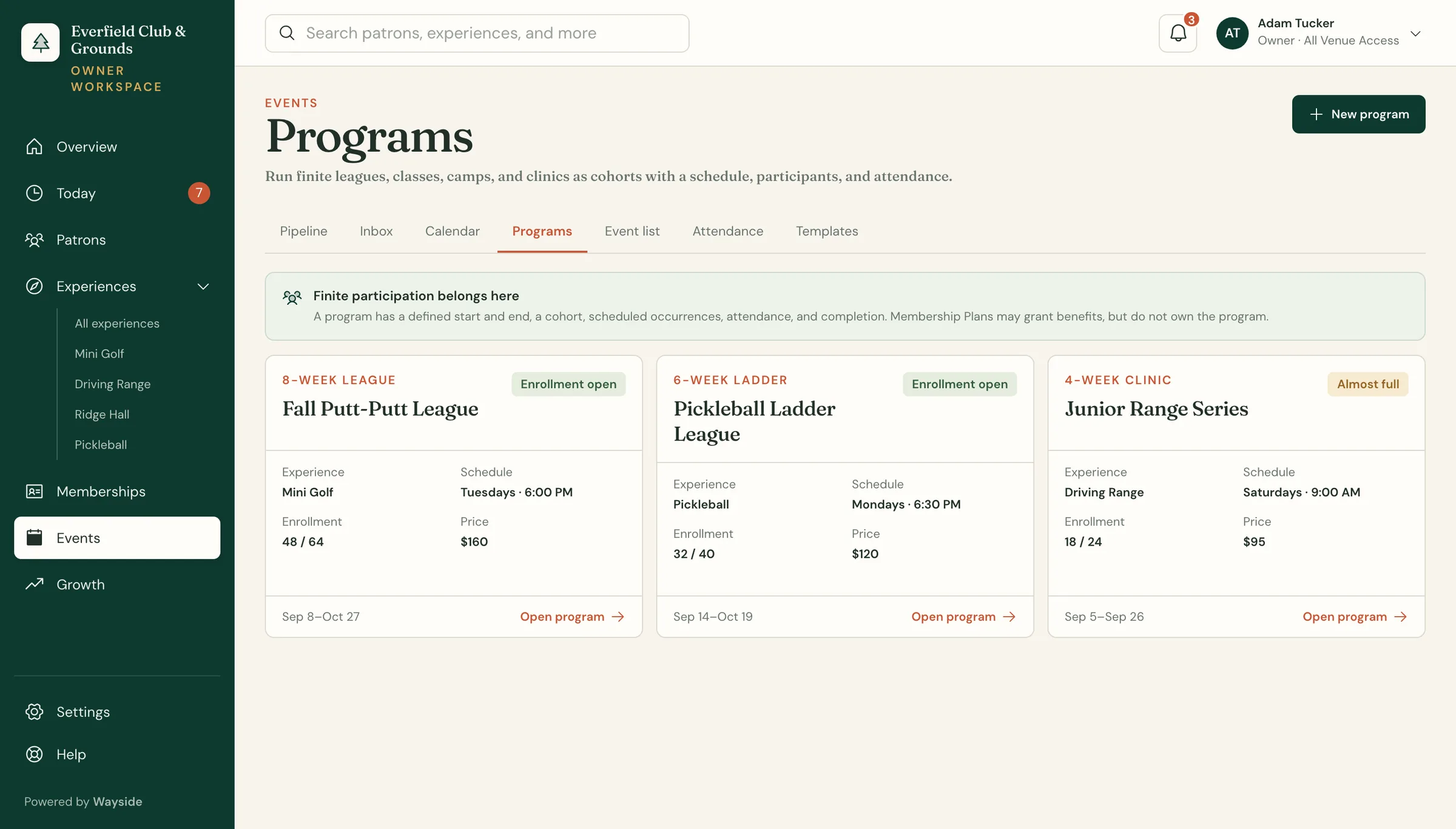Select All experiences in sidebar

coord(117,323)
